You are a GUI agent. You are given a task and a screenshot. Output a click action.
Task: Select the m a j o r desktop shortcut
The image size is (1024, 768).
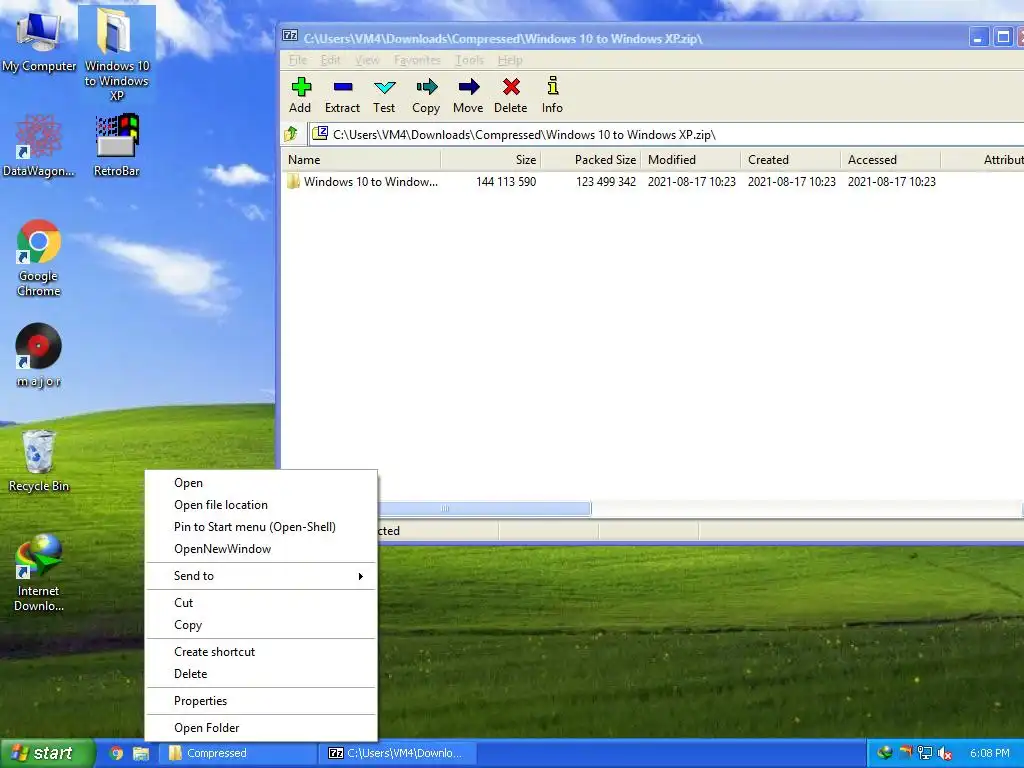click(39, 355)
